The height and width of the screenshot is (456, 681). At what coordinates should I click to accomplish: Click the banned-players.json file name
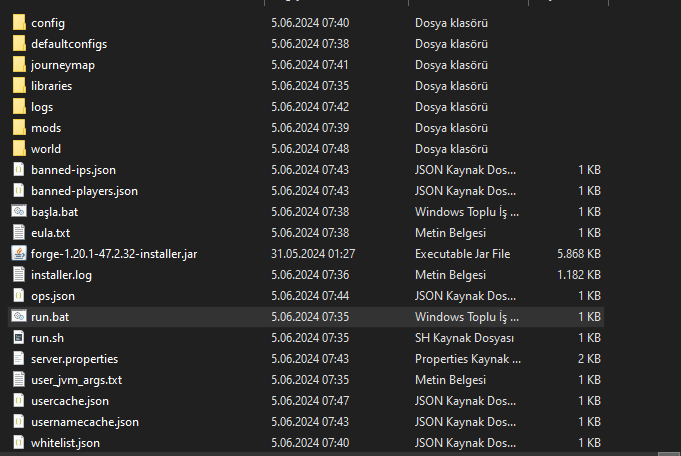click(84, 191)
